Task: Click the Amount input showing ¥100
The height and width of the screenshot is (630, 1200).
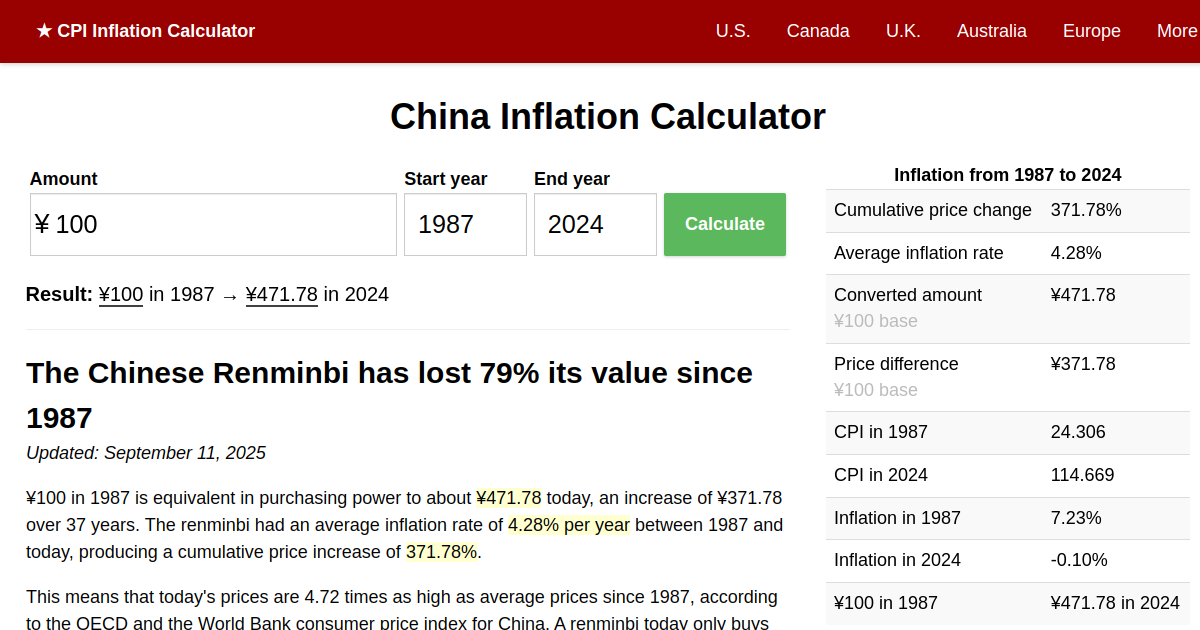Action: tap(213, 224)
